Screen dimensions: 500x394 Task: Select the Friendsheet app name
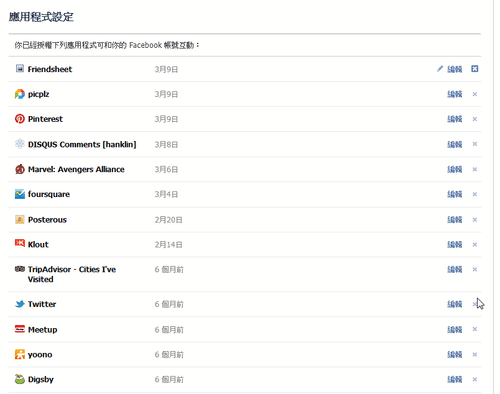[x=50, y=69]
